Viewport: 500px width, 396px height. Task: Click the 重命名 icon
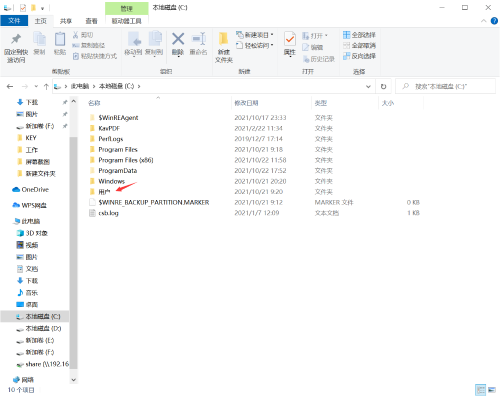click(x=199, y=39)
